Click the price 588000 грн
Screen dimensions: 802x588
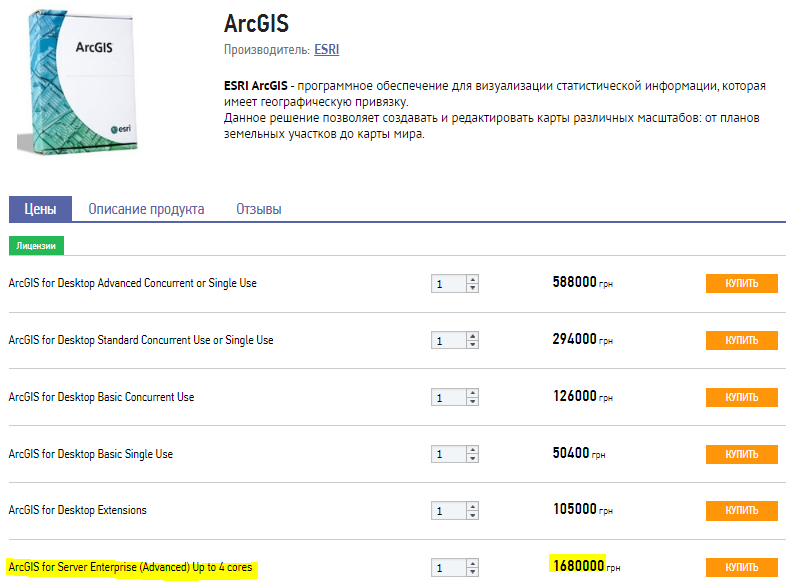[583, 282]
